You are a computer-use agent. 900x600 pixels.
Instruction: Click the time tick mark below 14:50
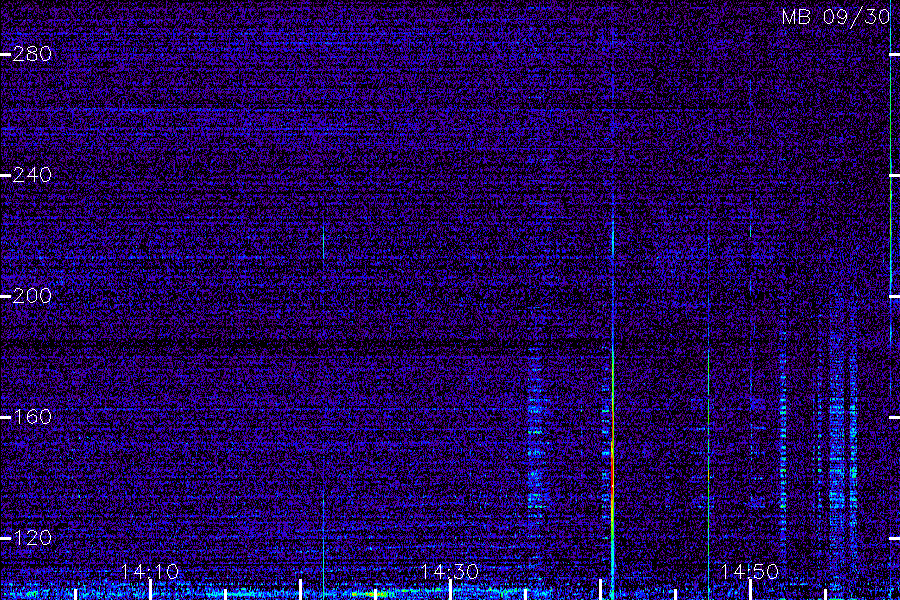(750, 590)
